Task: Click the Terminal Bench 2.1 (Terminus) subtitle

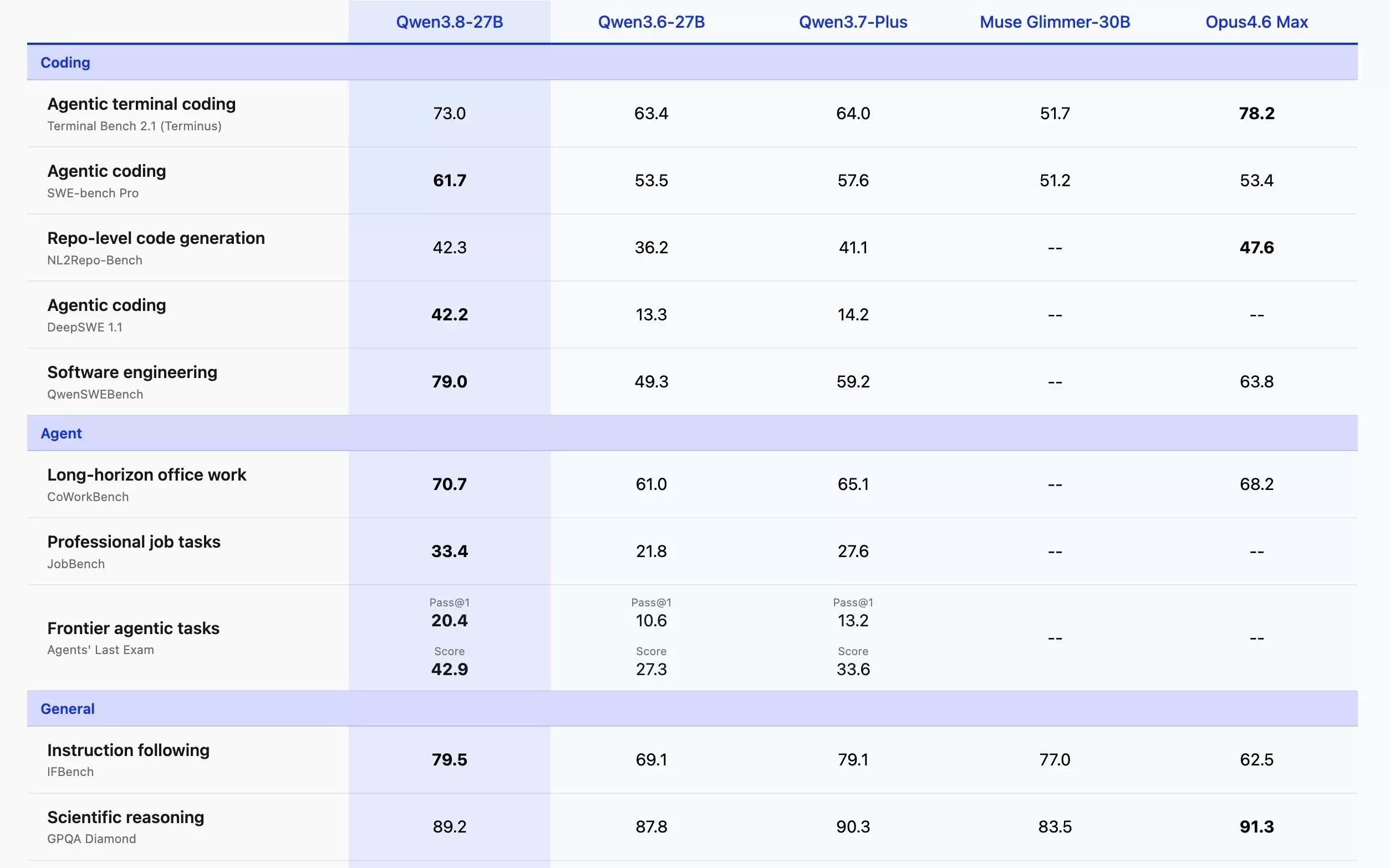Action: tap(134, 126)
